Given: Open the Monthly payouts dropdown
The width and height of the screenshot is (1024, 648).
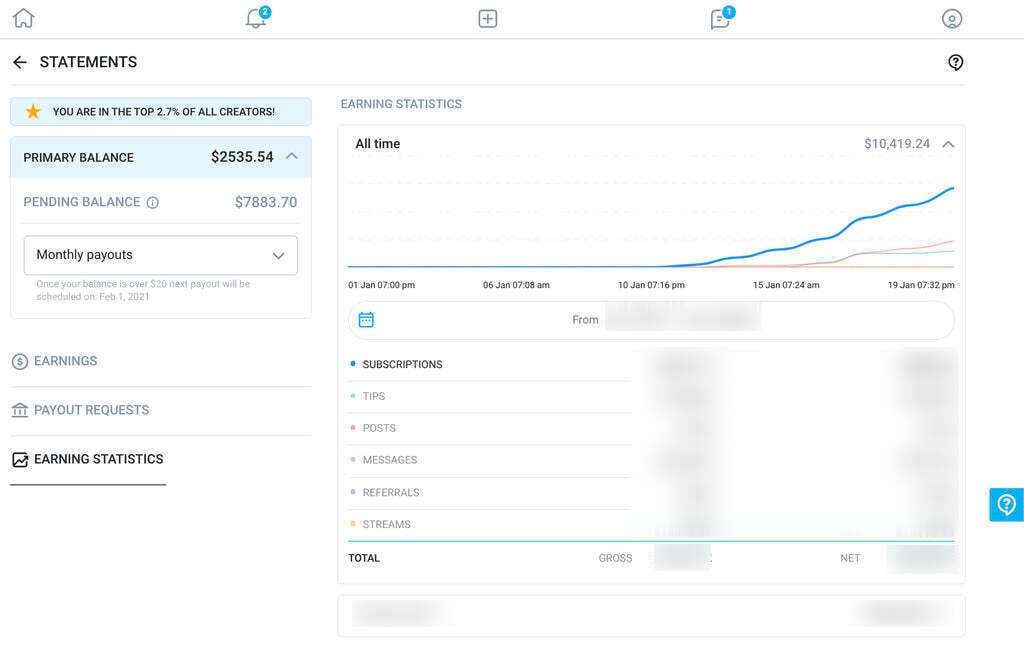Looking at the screenshot, I should (161, 255).
